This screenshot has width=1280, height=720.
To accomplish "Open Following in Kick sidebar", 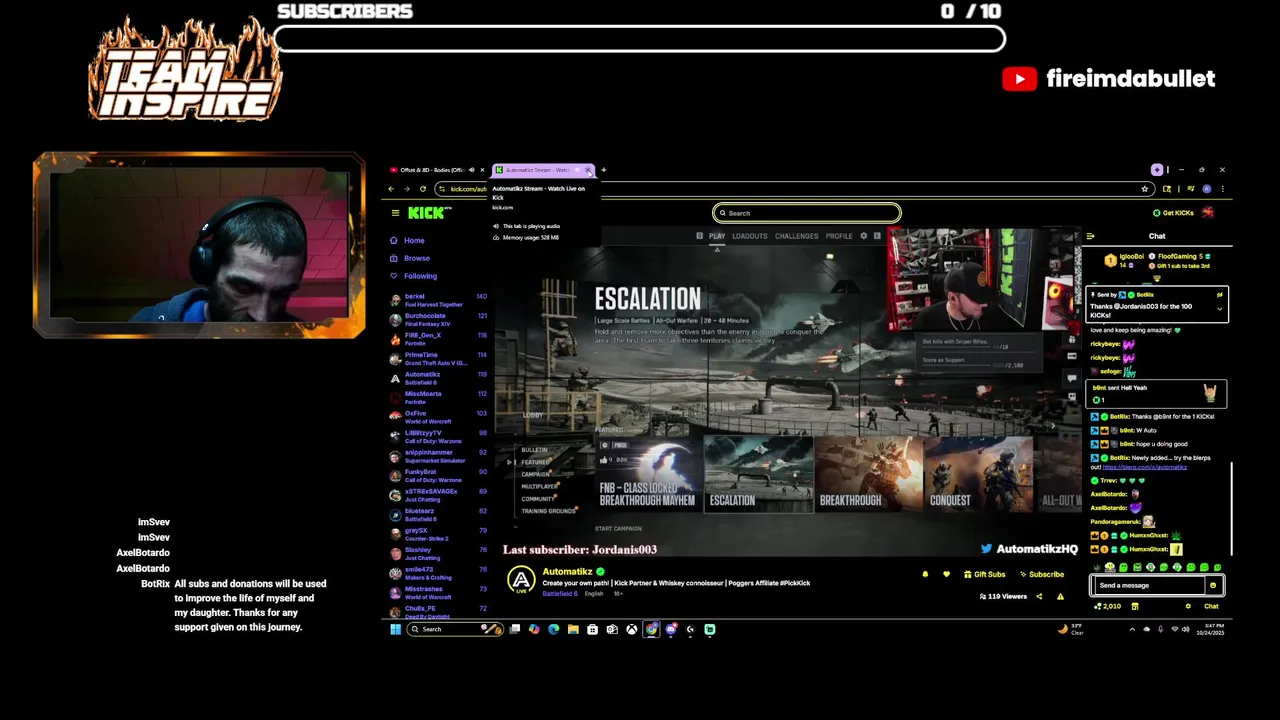I will point(413,276).
